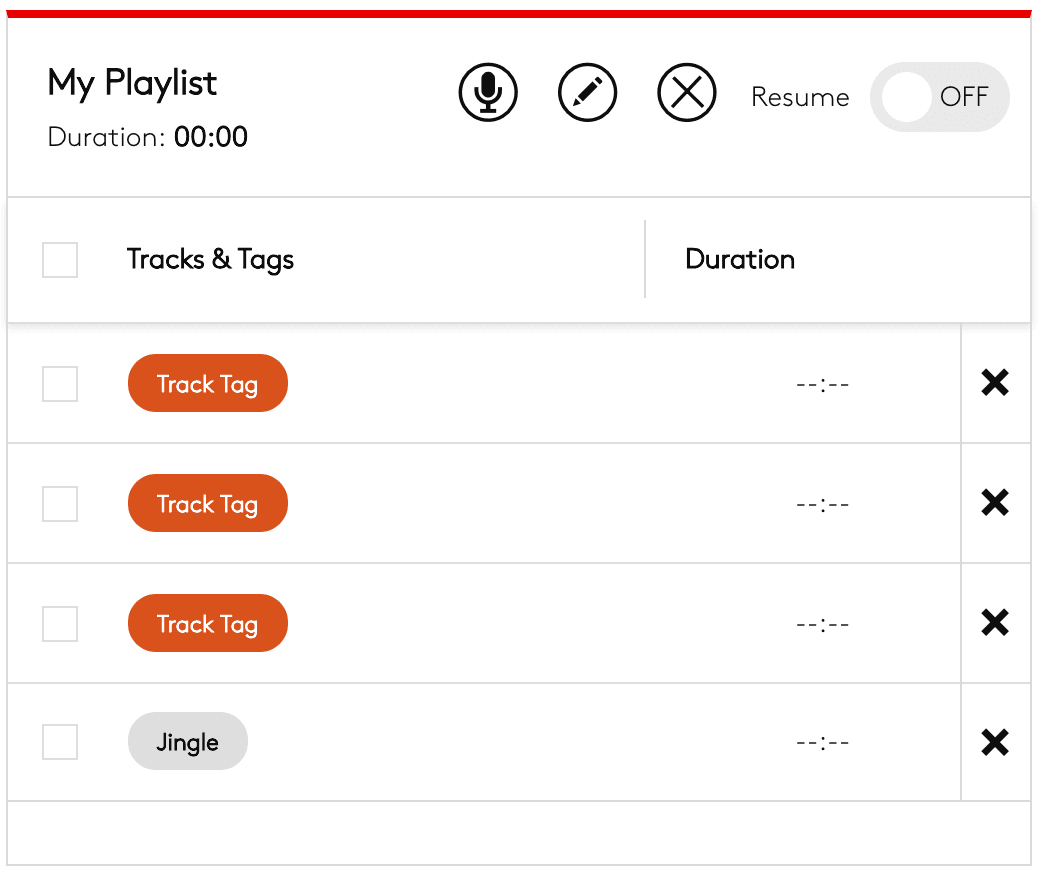Check the select-all checkbox in header
1042x874 pixels.
pyautogui.click(x=60, y=260)
